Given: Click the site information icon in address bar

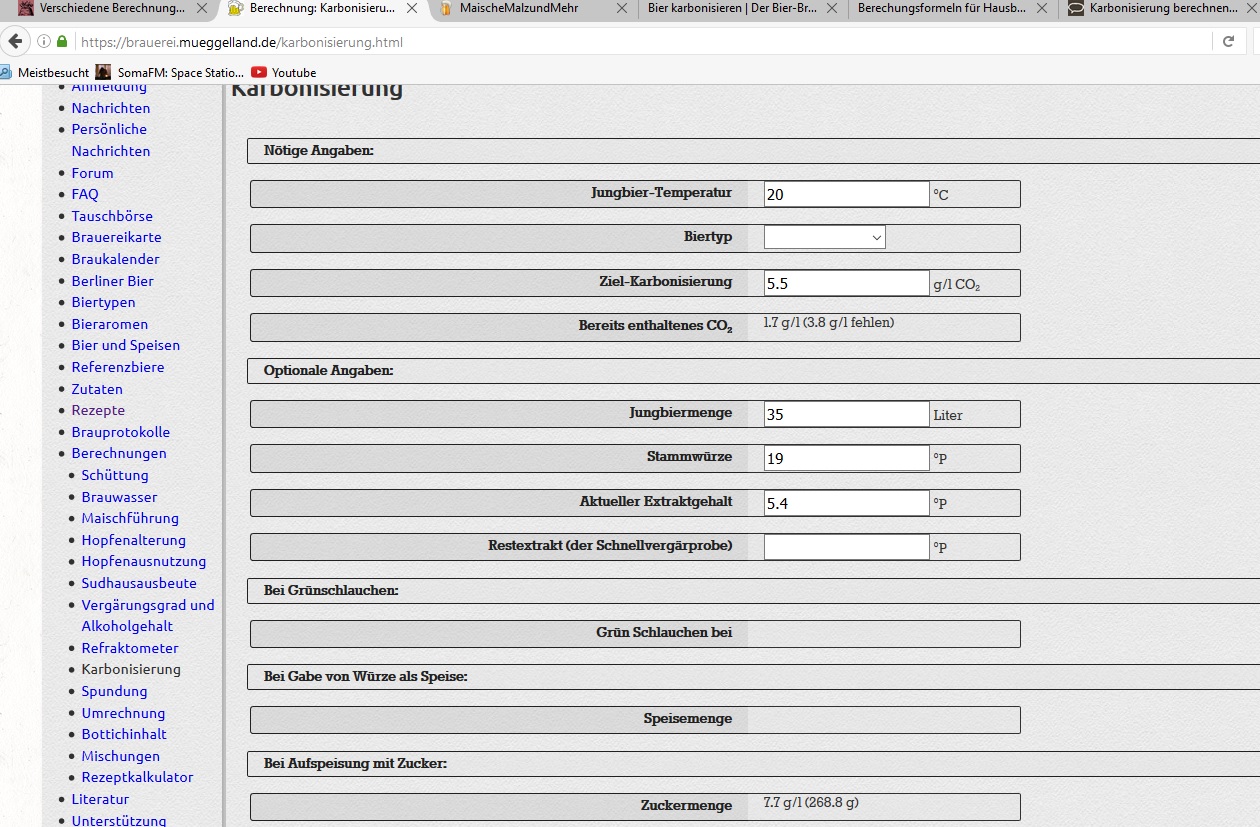Looking at the screenshot, I should 44,42.
